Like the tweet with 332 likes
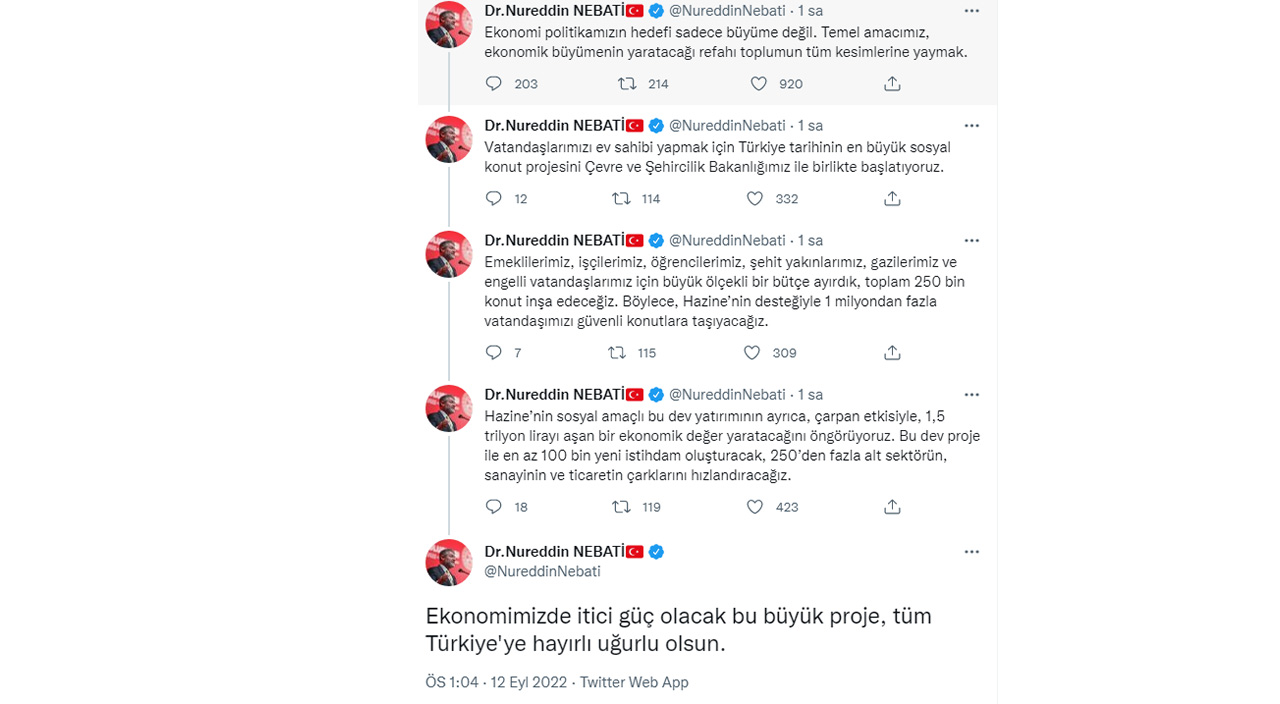 coord(754,198)
